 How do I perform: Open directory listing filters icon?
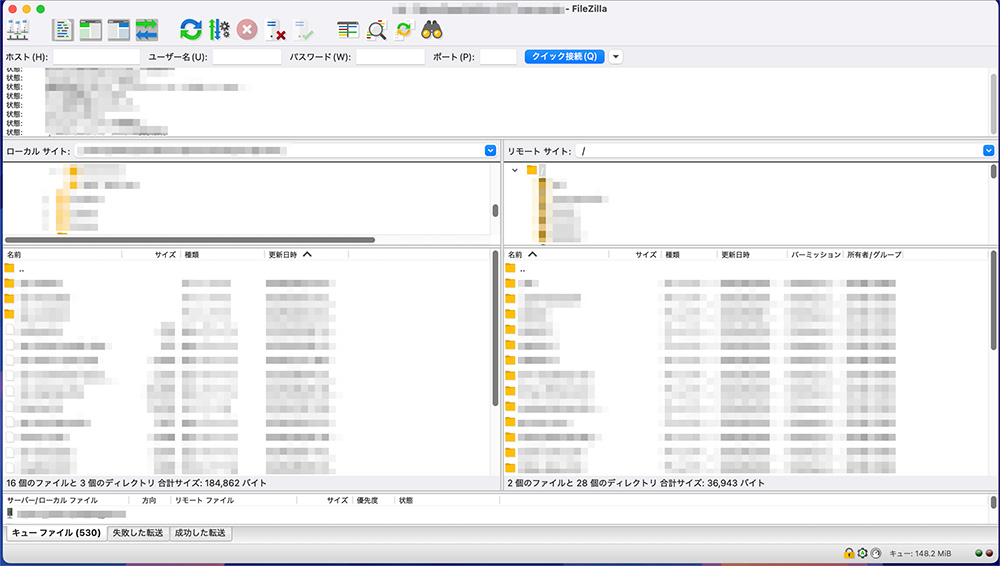point(348,30)
